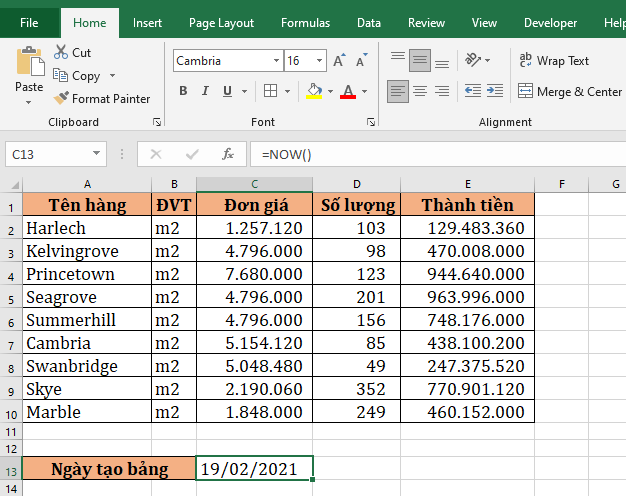Click the Borders grid icon
Image resolution: width=626 pixels, height=496 pixels.
pos(272,92)
